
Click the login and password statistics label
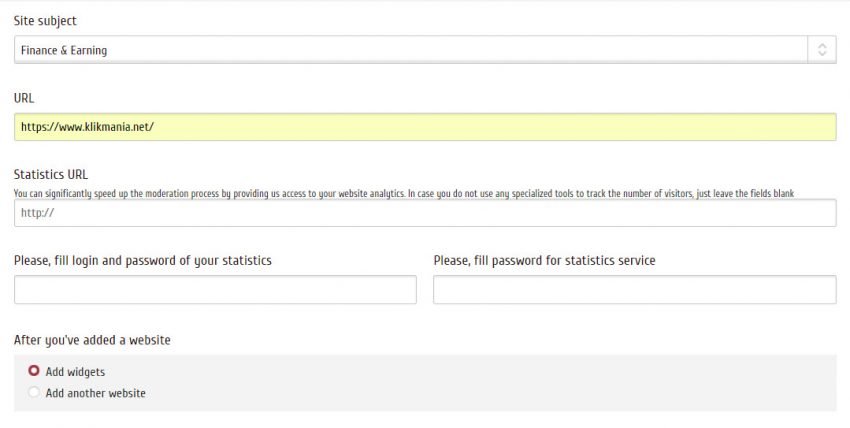(143, 261)
